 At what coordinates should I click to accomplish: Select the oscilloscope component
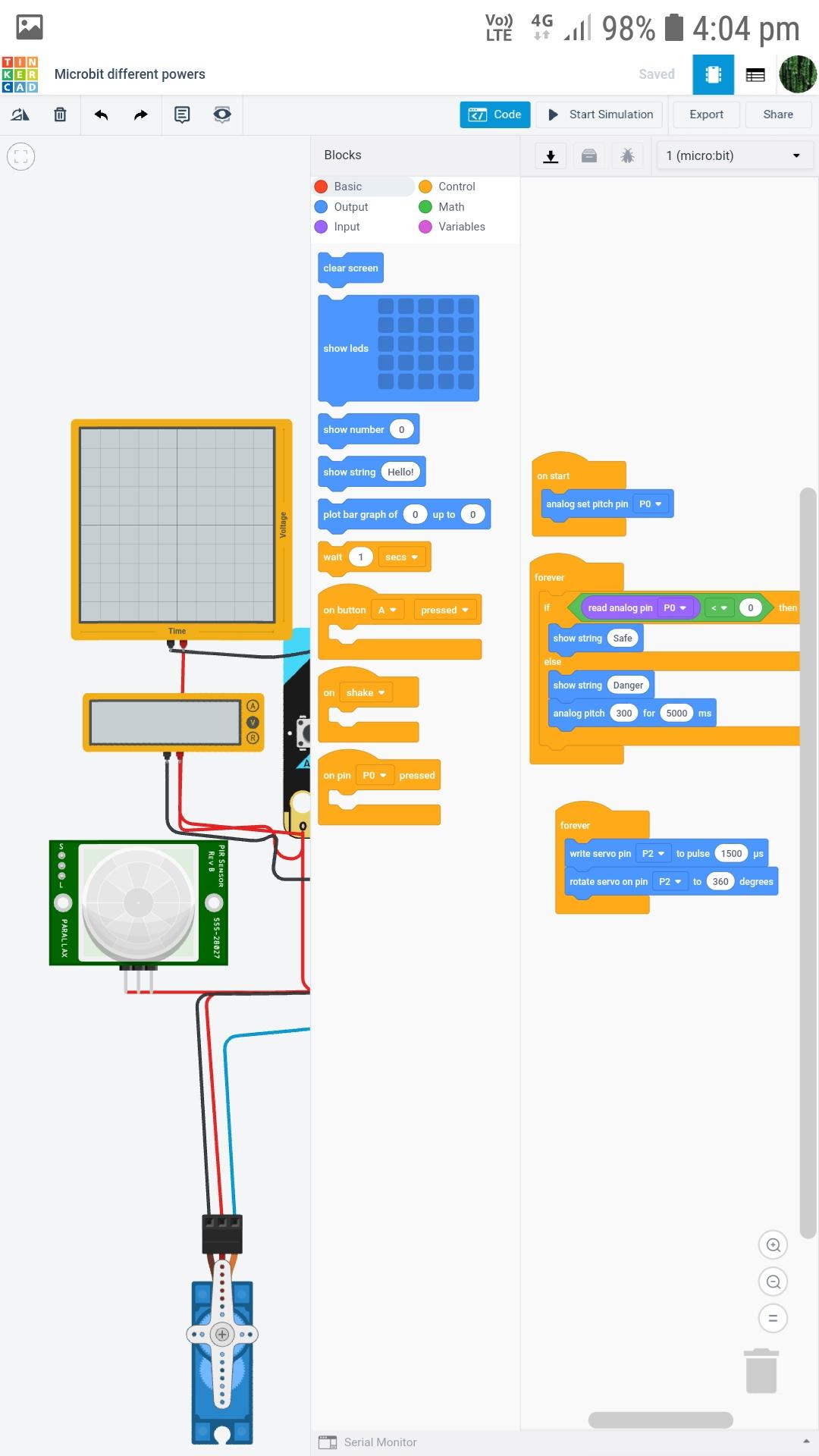[181, 529]
